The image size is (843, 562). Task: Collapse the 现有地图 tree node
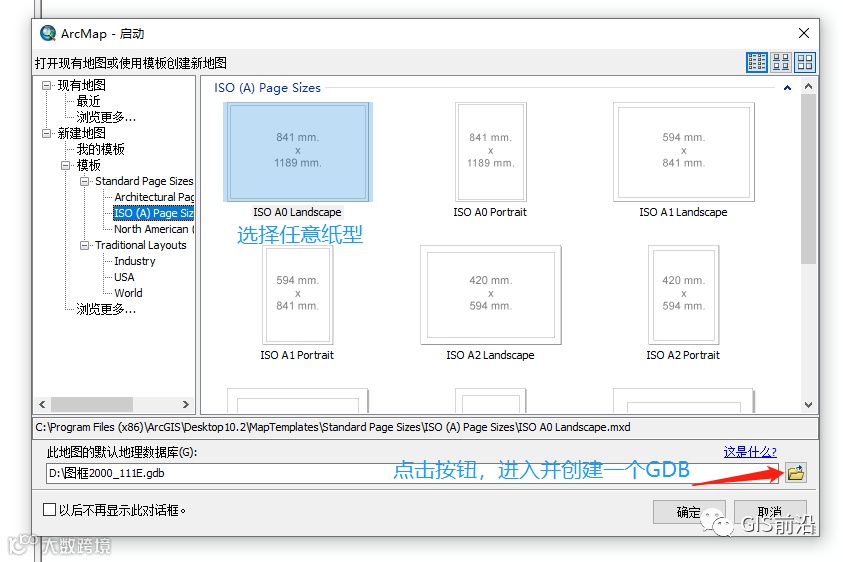click(47, 86)
